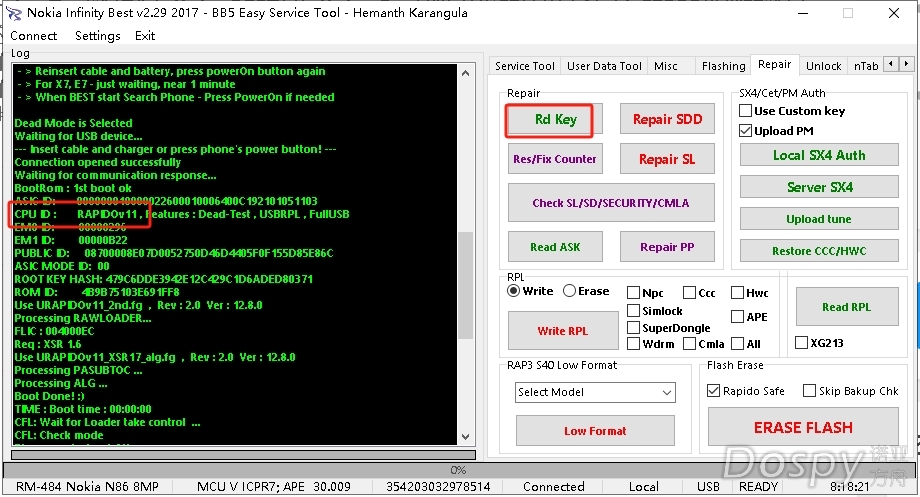The height and width of the screenshot is (497, 920).
Task: Click the 'RM-484 Nokia N86 8MP' status entry
Action: coord(87,486)
